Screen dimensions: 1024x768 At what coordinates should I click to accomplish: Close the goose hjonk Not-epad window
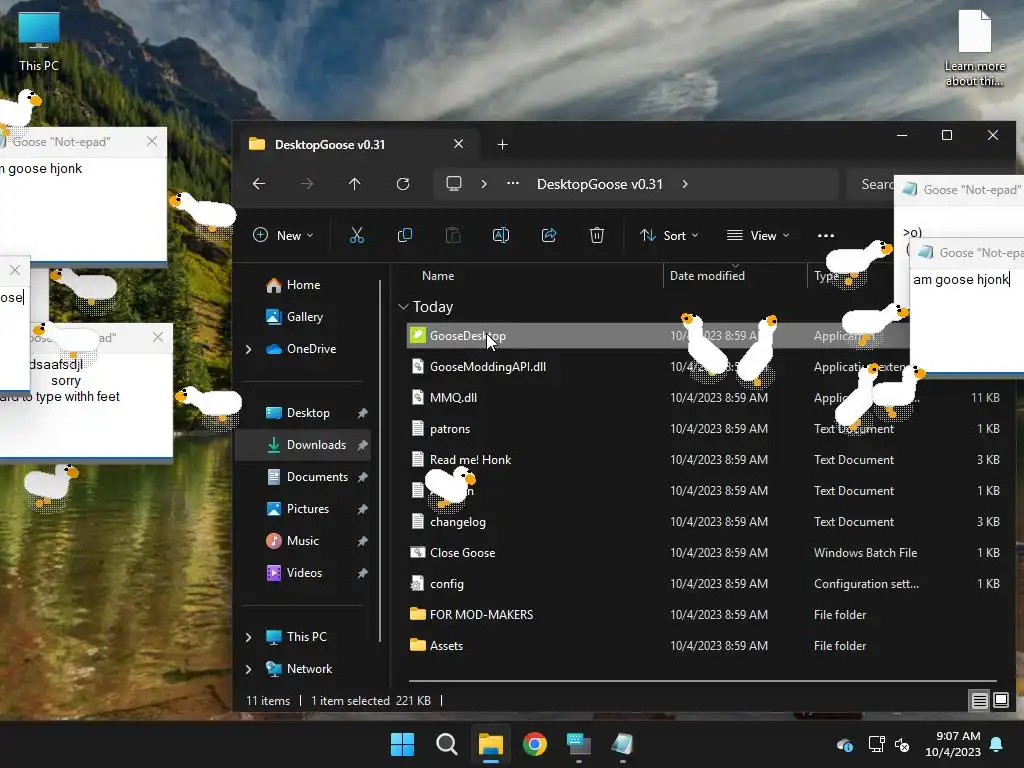coord(152,141)
